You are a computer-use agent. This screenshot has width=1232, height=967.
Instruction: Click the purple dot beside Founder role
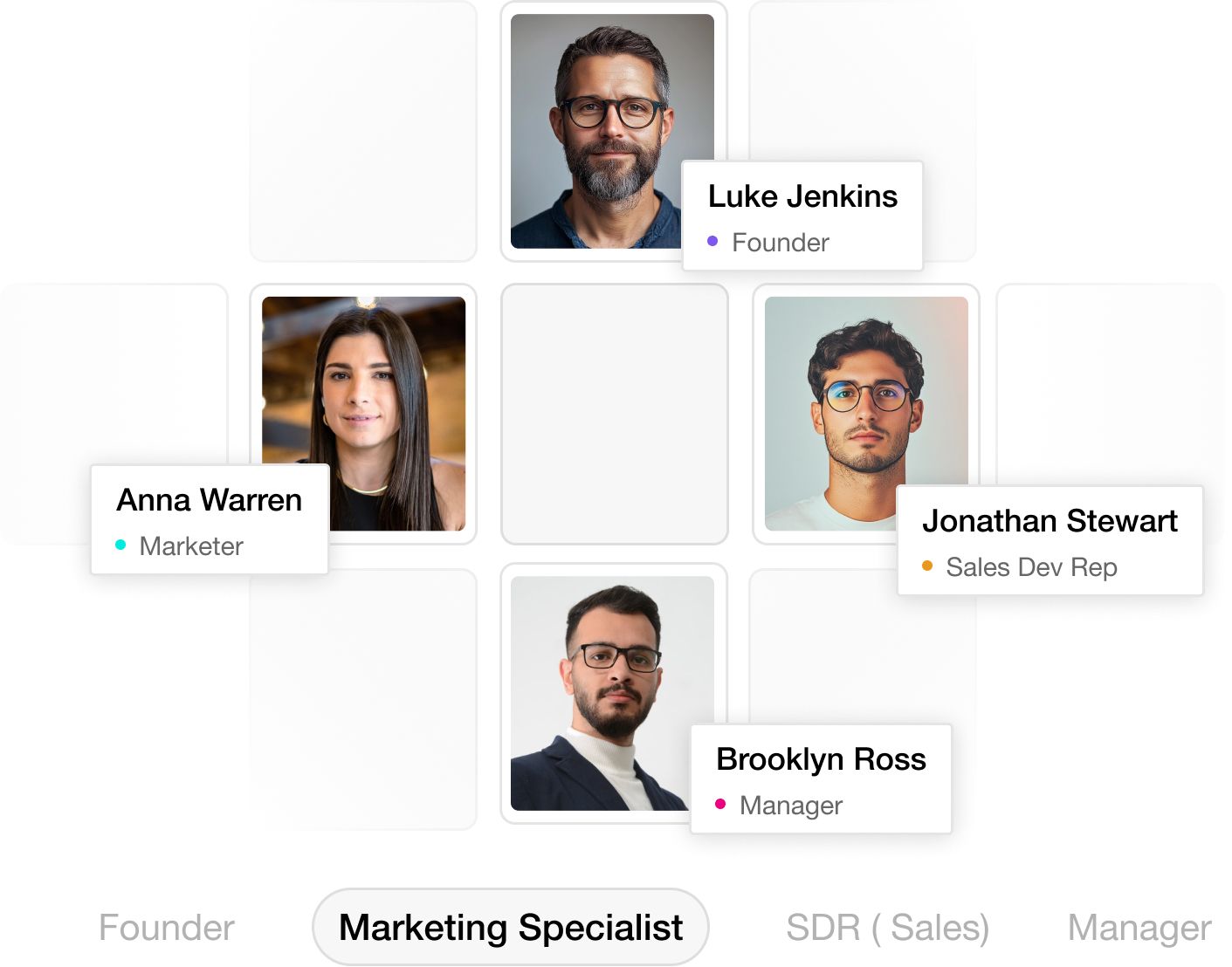pyautogui.click(x=712, y=241)
